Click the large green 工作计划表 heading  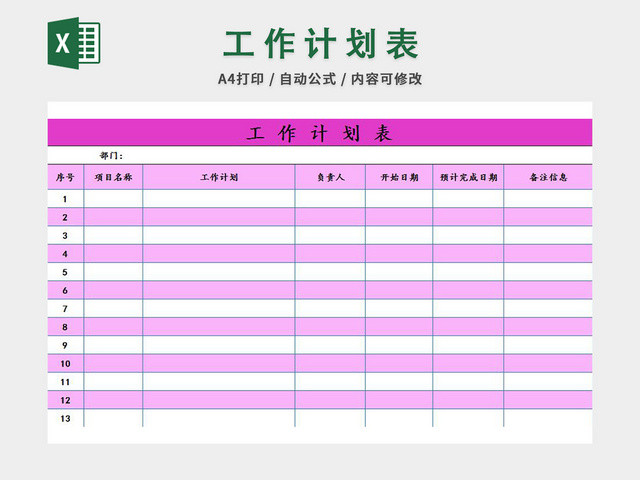click(x=320, y=44)
